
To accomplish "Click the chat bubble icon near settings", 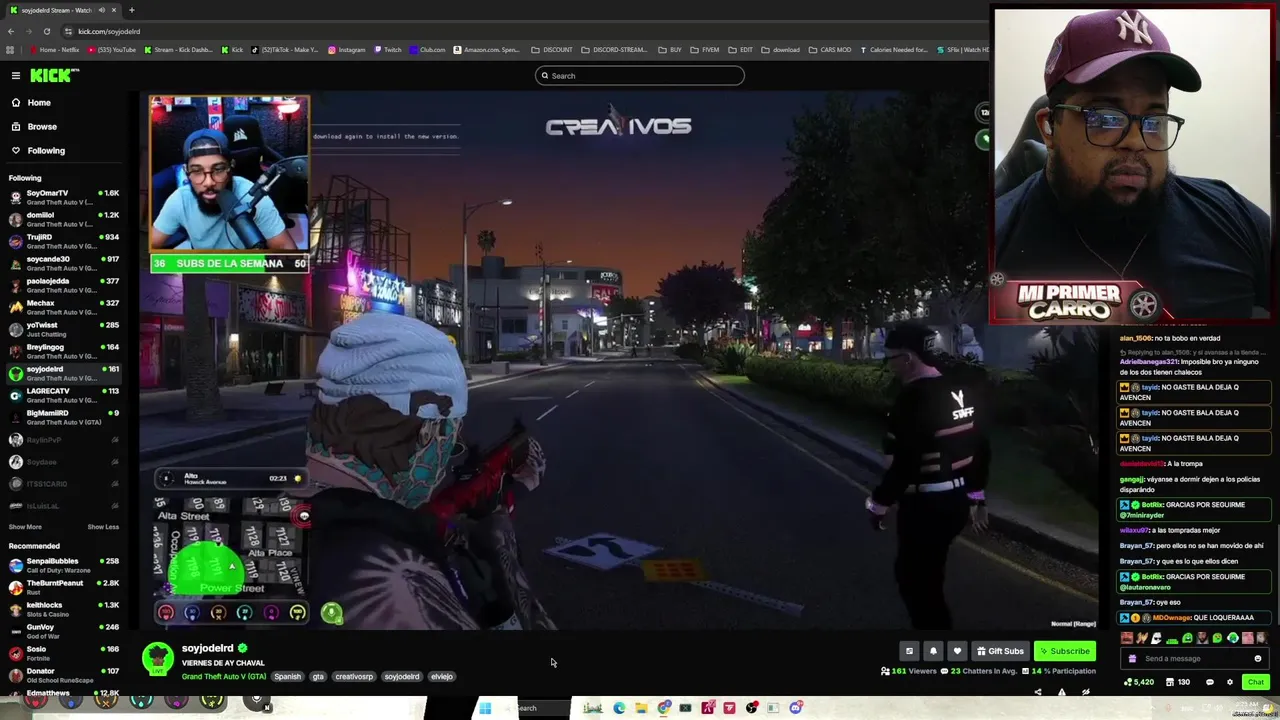I will point(1209,682).
